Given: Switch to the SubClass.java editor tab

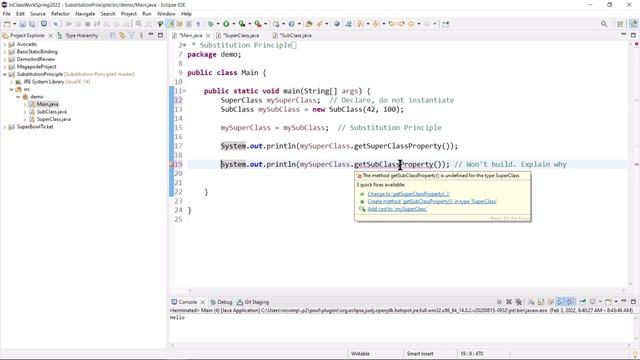Looking at the screenshot, I should click(296, 36).
